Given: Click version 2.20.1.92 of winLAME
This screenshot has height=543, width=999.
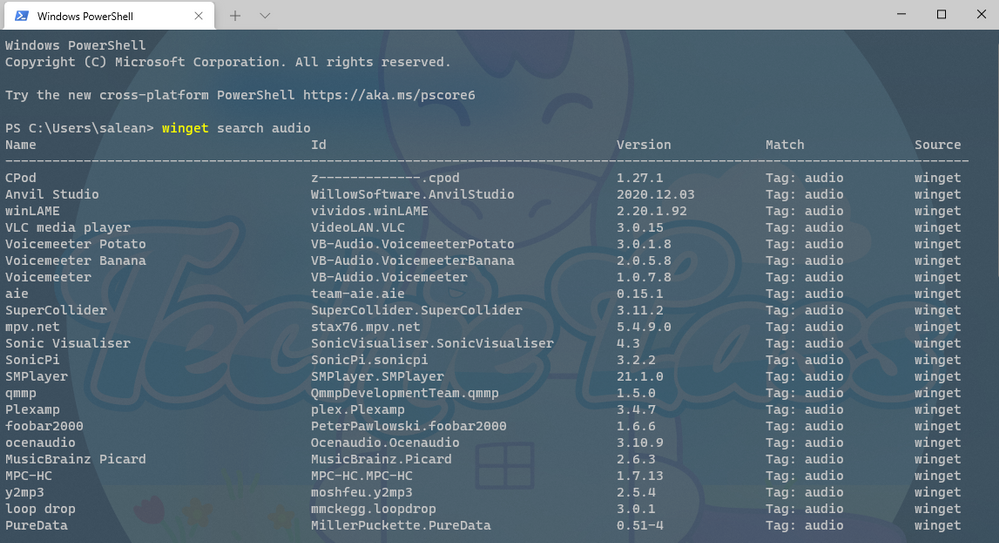Looking at the screenshot, I should [652, 211].
